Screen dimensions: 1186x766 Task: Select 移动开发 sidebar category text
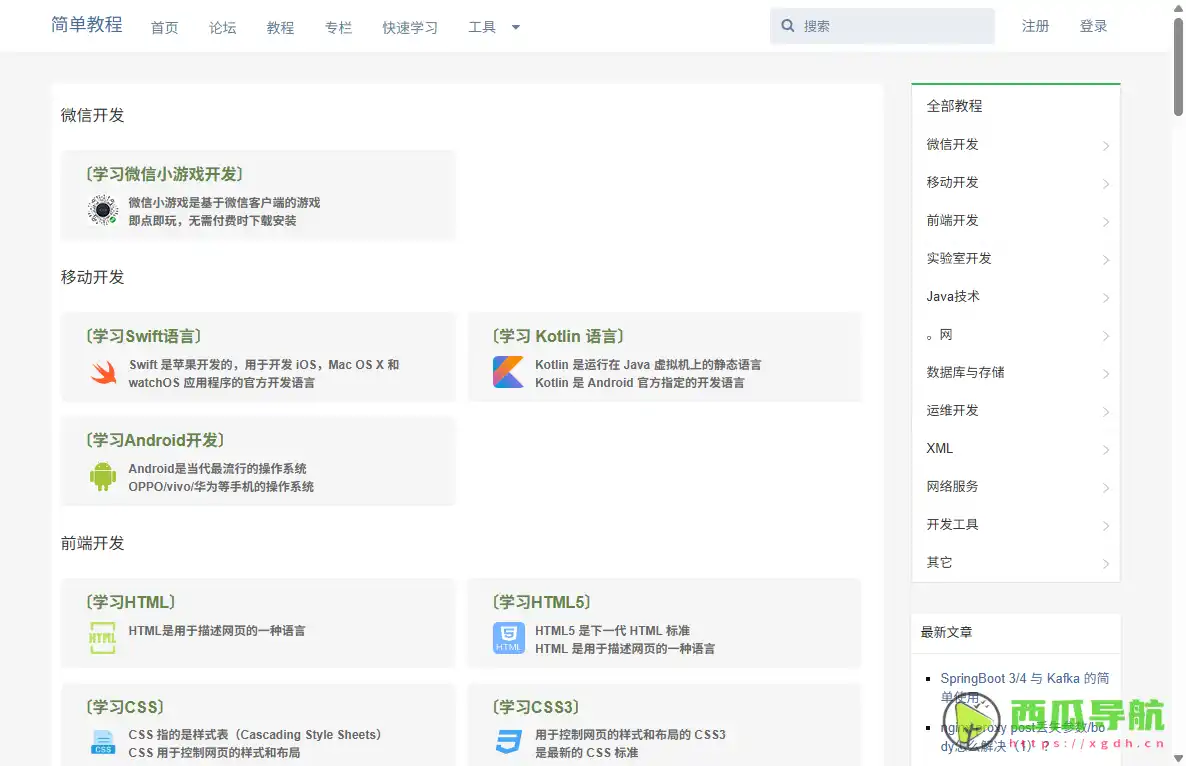952,182
